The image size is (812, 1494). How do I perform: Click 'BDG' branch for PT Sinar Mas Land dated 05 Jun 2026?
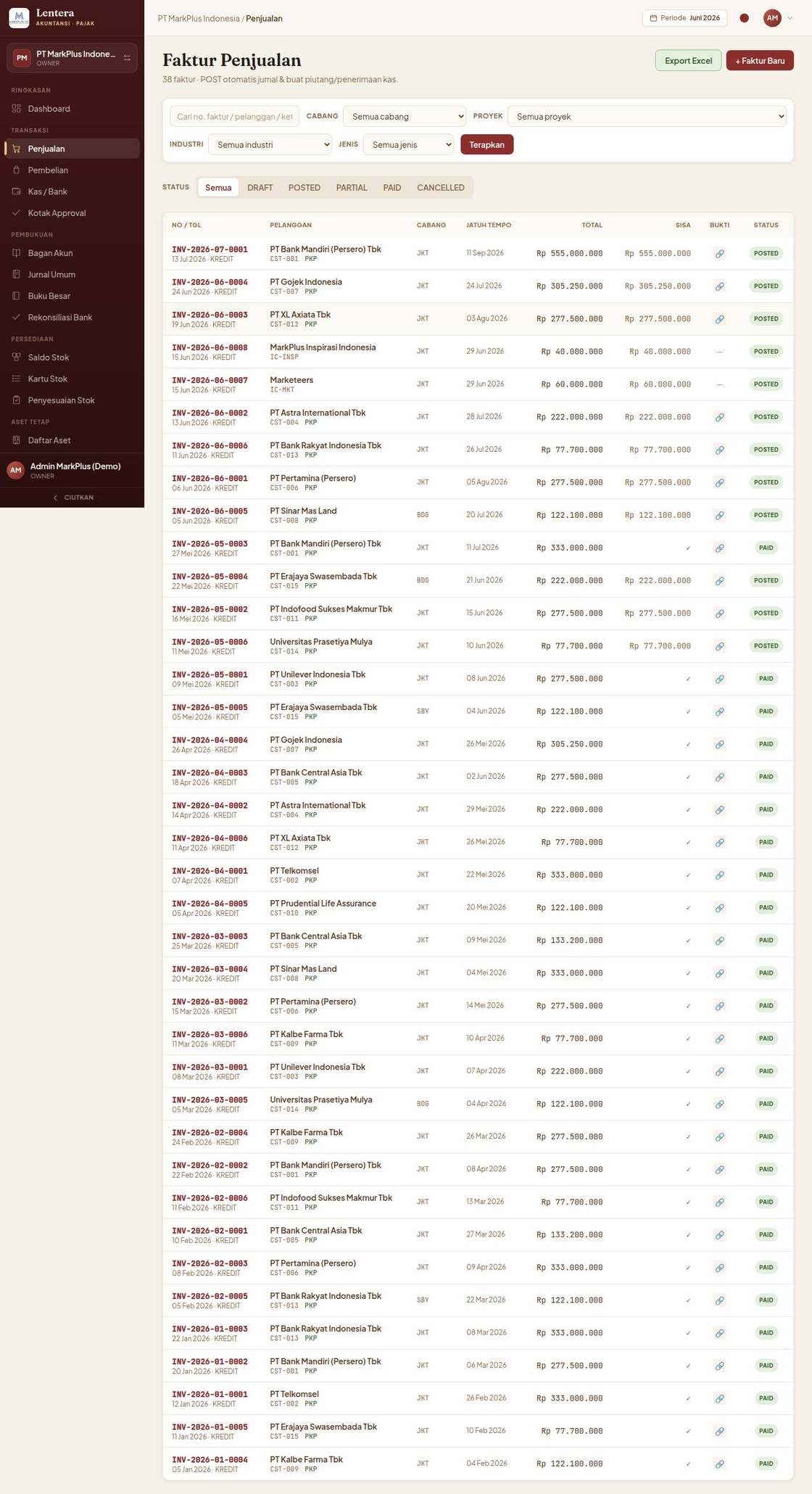click(x=423, y=515)
